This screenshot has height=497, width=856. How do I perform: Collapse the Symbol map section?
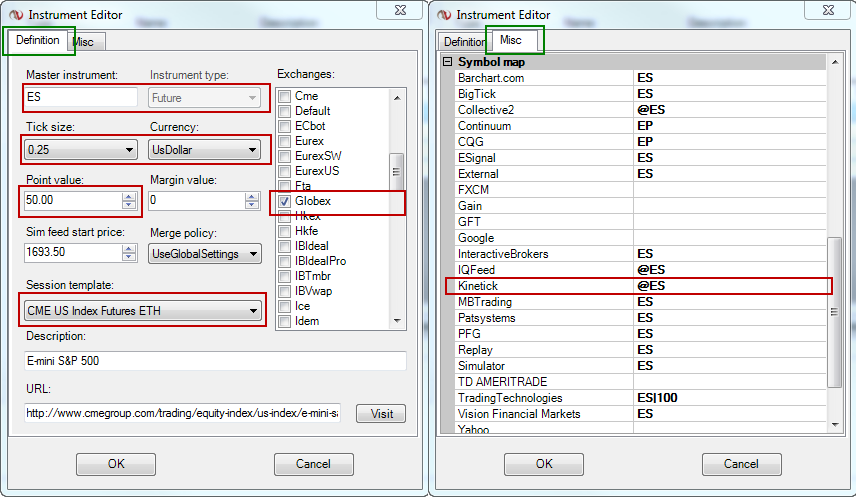pyautogui.click(x=448, y=62)
